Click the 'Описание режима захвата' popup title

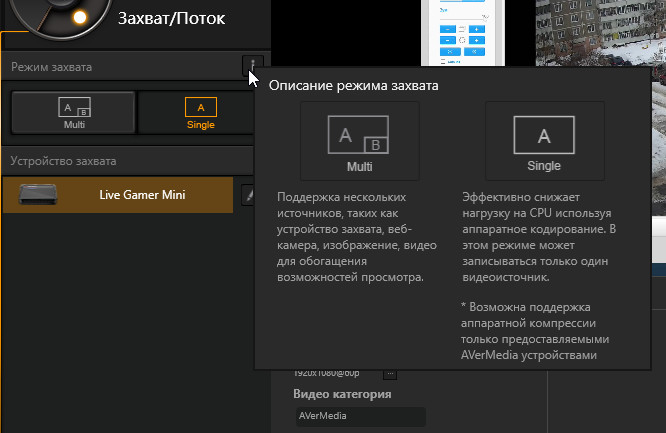tap(353, 85)
